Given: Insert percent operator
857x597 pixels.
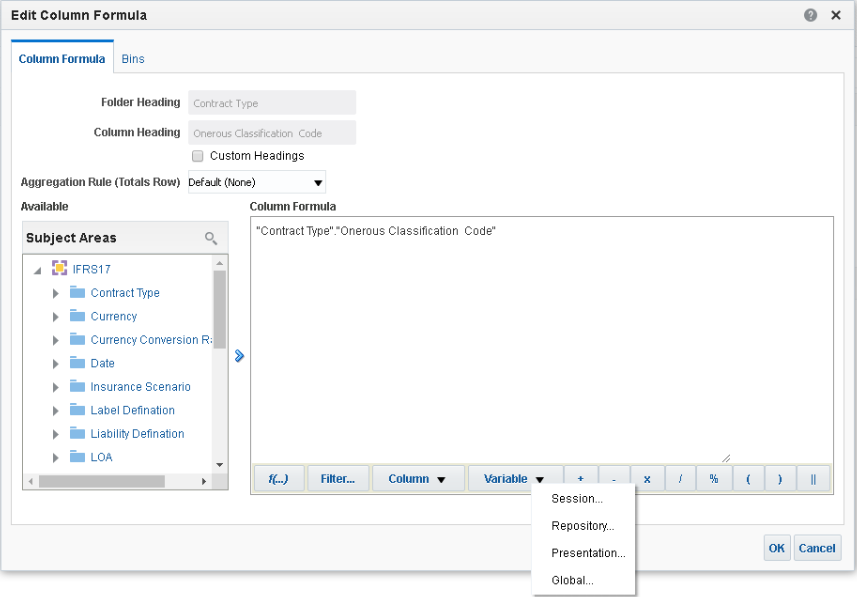Looking at the screenshot, I should tap(714, 479).
